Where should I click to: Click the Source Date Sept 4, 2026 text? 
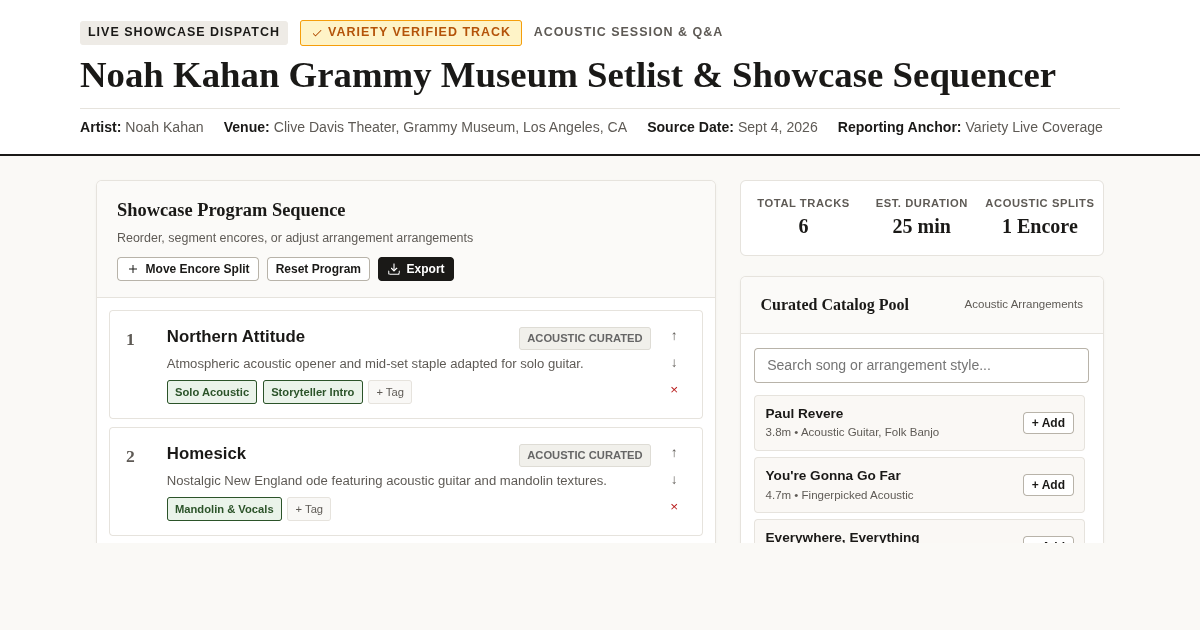[x=732, y=127]
